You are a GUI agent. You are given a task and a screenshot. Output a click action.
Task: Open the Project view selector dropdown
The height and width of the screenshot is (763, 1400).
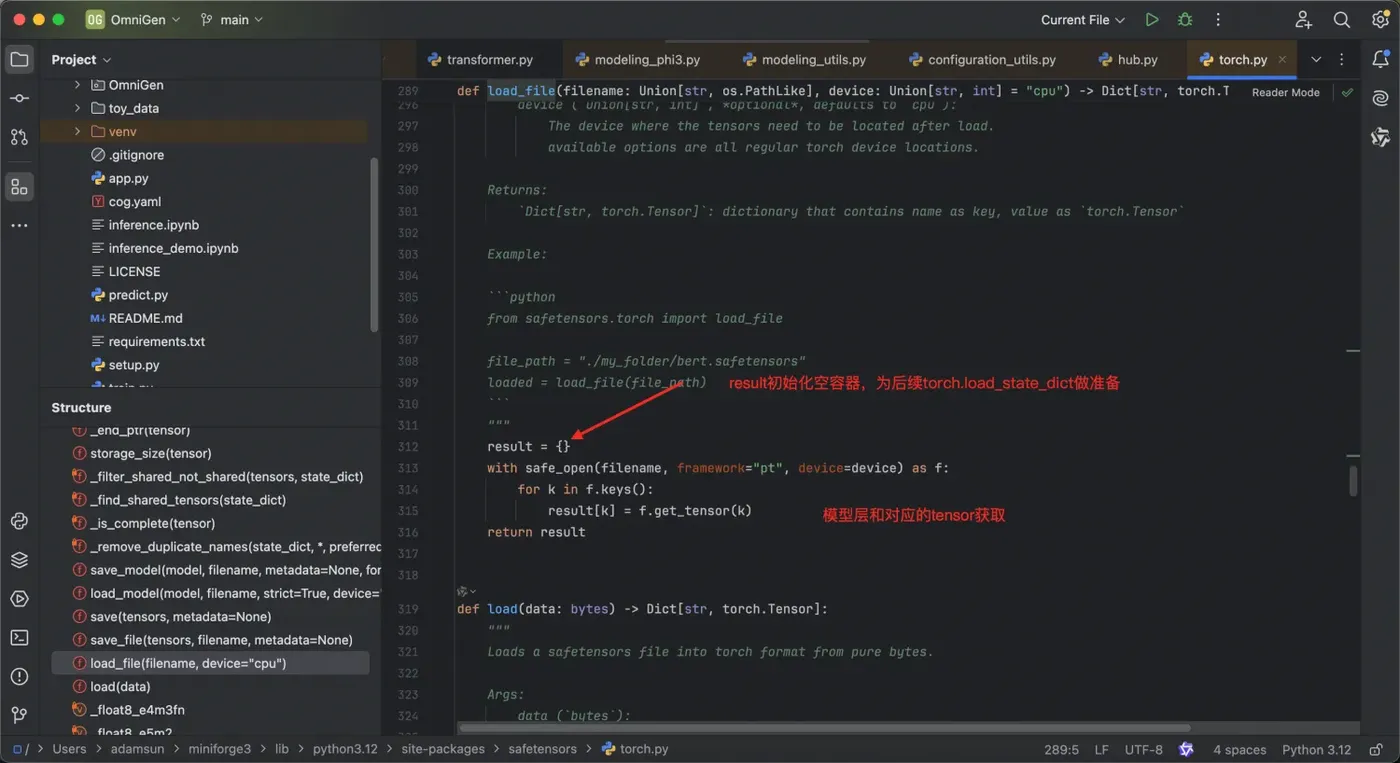tap(81, 60)
